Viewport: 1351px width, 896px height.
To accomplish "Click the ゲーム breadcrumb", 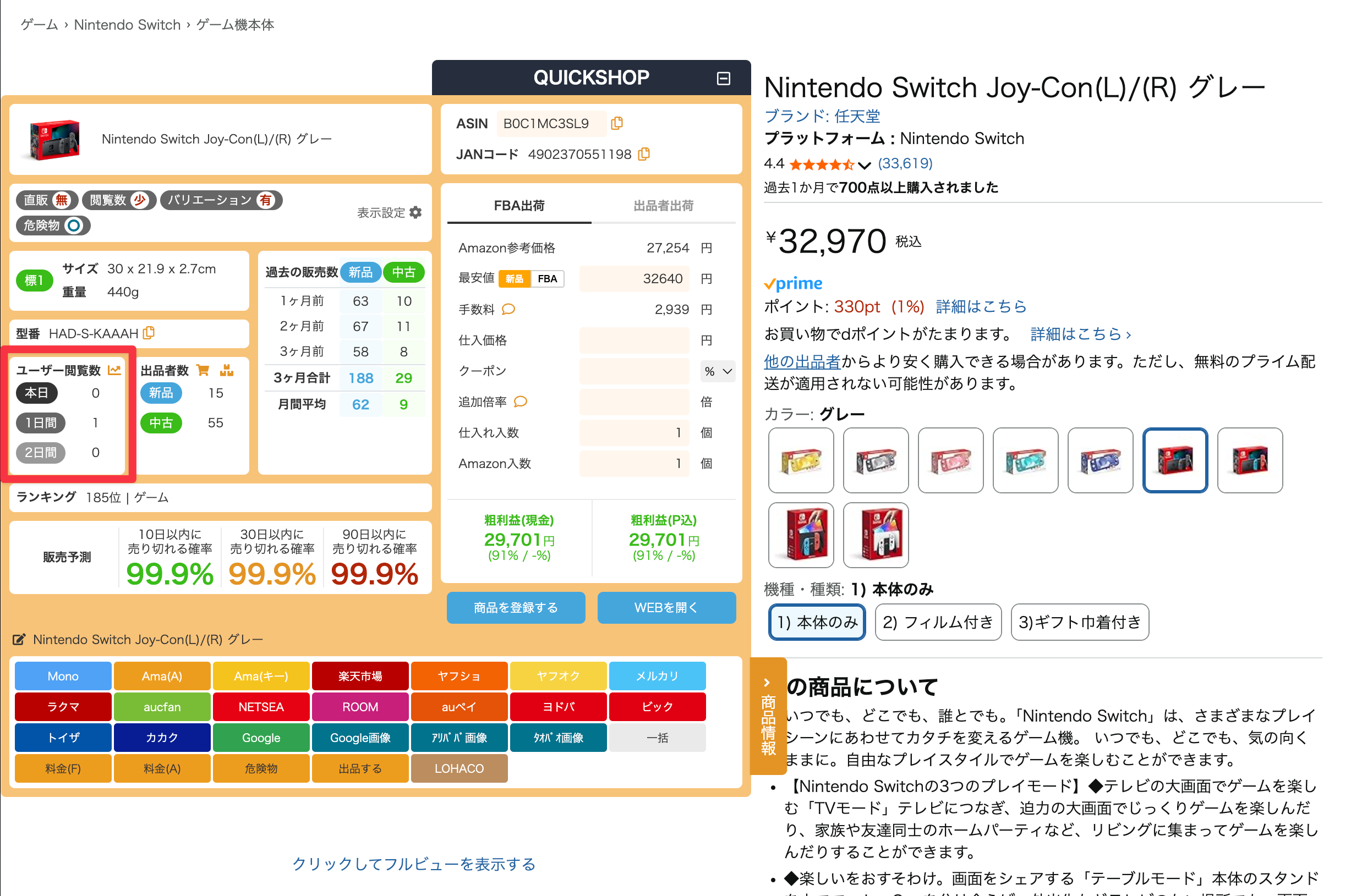I will point(40,25).
